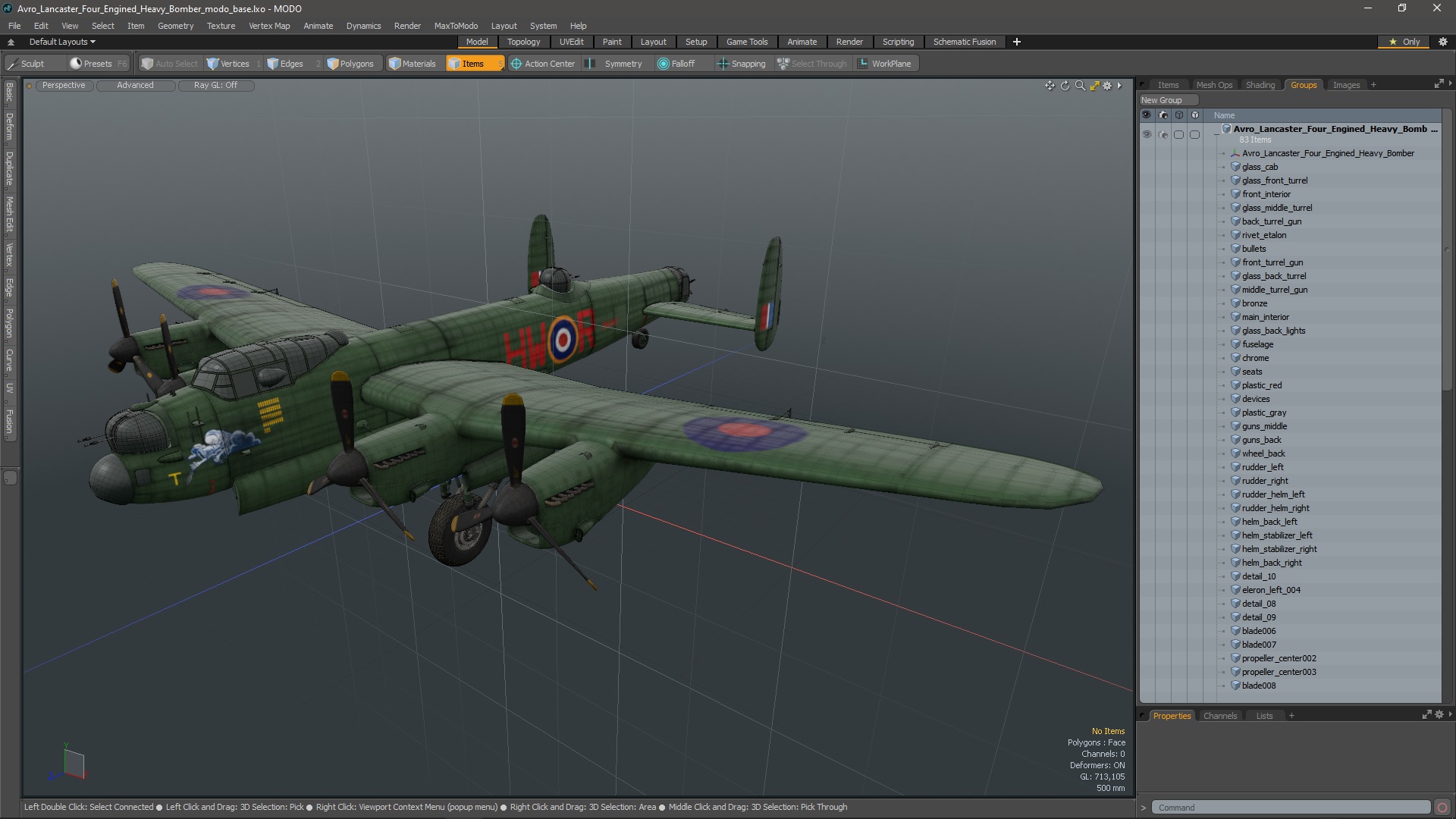Viewport: 1456px width, 819px height.
Task: Open the Action Center options
Action: click(544, 64)
